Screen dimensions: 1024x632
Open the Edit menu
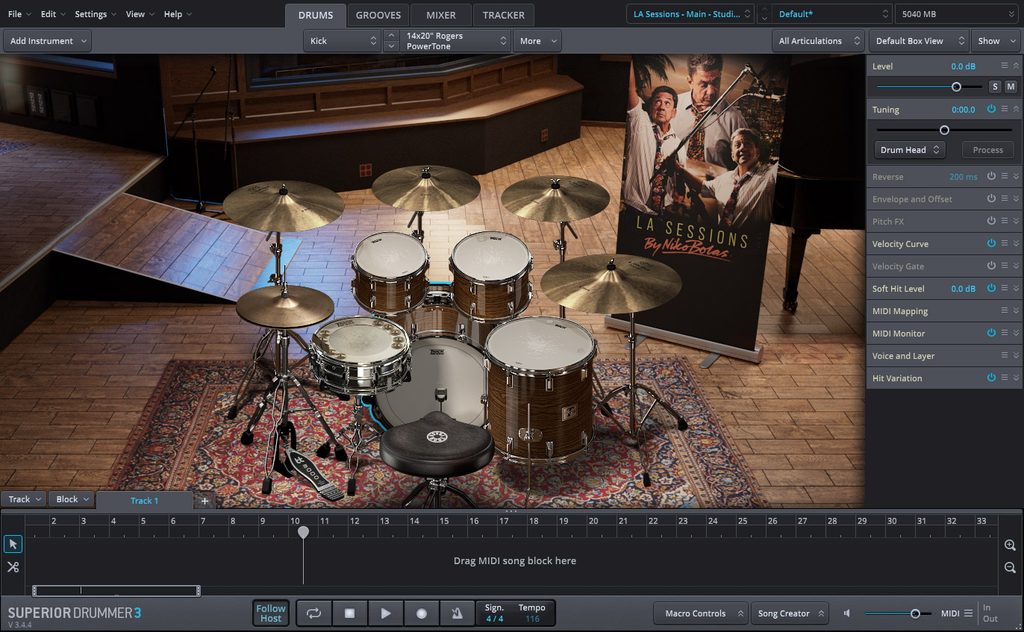tap(53, 14)
